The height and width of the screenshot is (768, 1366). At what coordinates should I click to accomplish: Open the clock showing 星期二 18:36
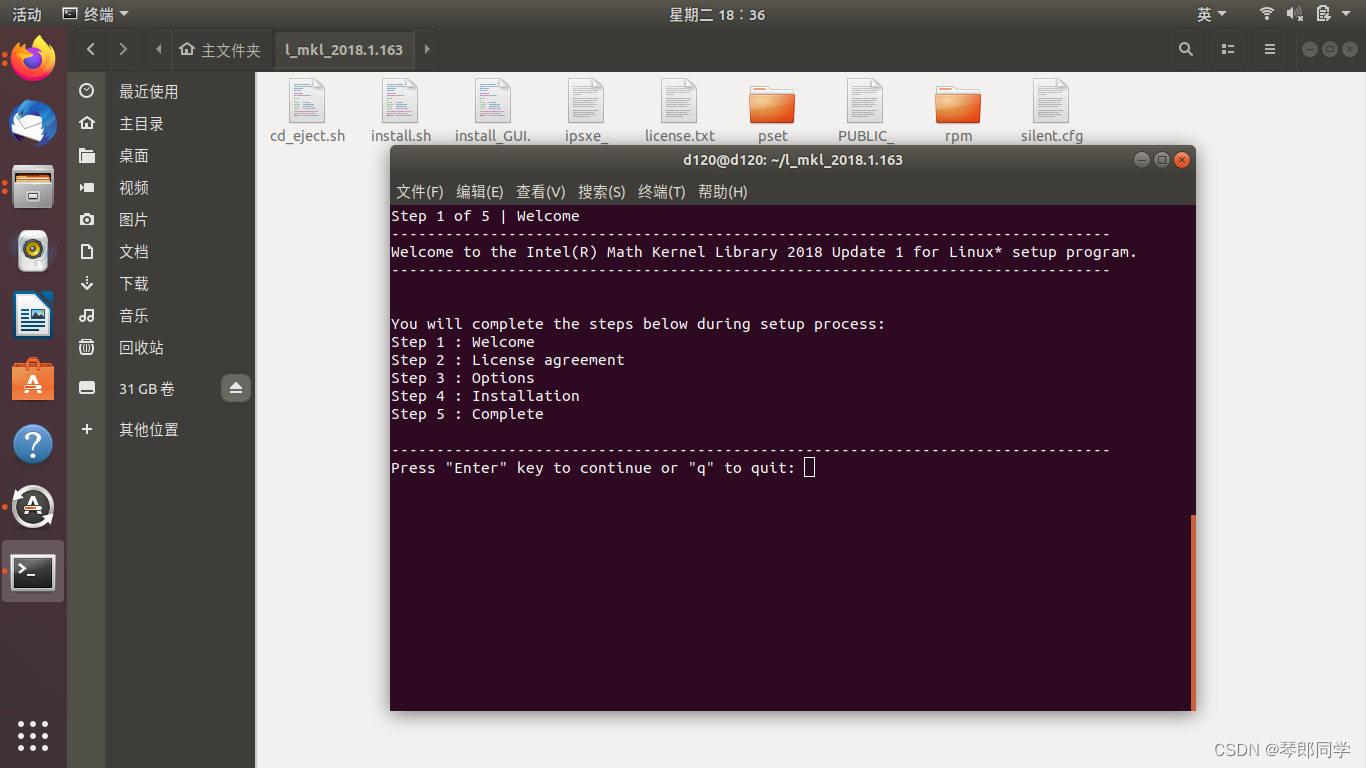(x=717, y=14)
